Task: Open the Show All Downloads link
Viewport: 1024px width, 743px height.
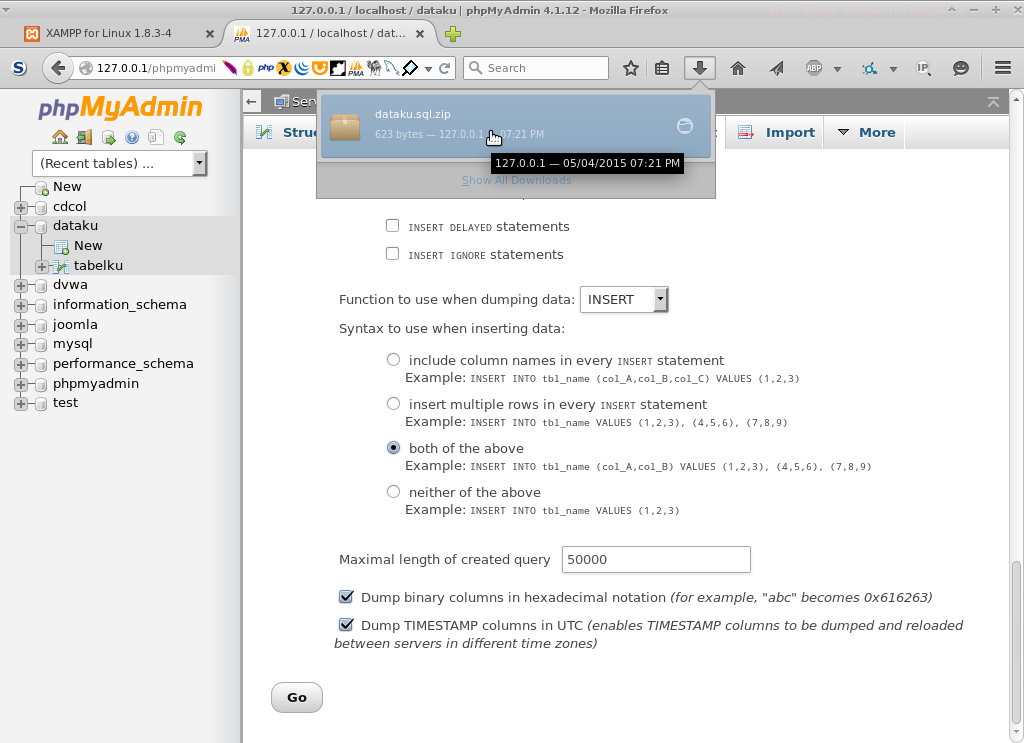Action: pos(516,180)
